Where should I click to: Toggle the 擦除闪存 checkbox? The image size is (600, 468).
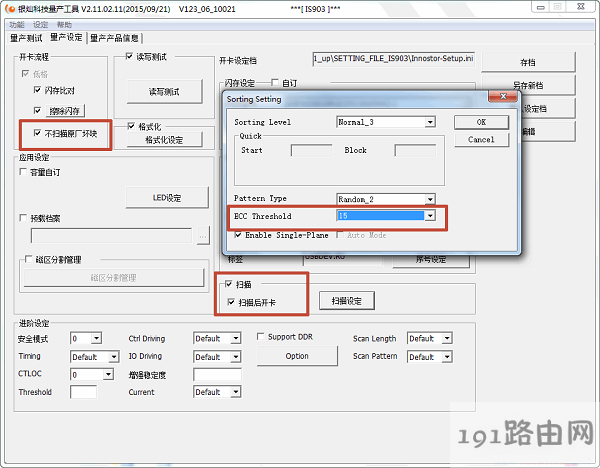(x=37, y=111)
